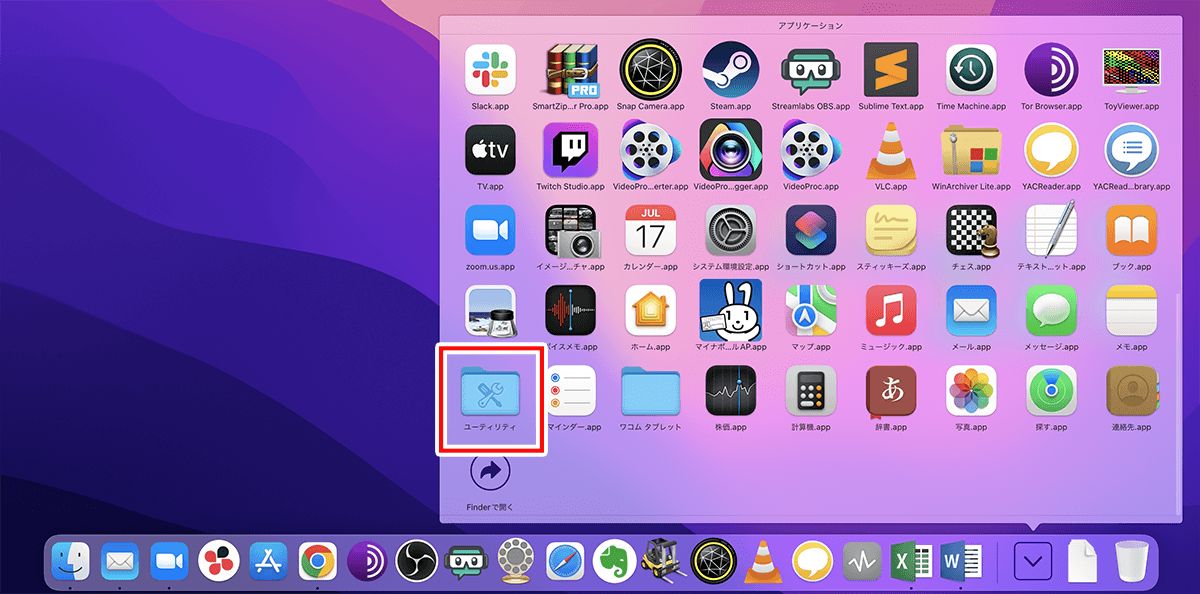1200x594 pixels.
Task: Launch Notes (メモ.app)
Action: coord(1131,311)
